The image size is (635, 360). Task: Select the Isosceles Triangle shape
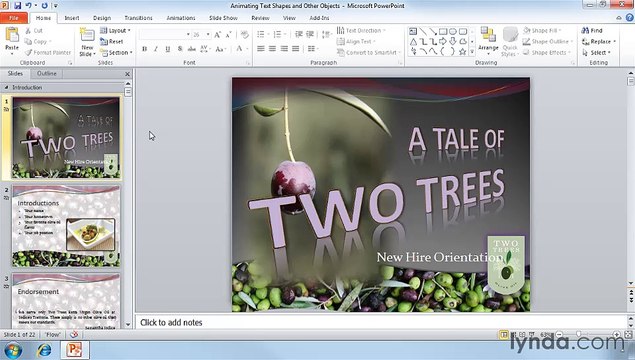pos(413,41)
